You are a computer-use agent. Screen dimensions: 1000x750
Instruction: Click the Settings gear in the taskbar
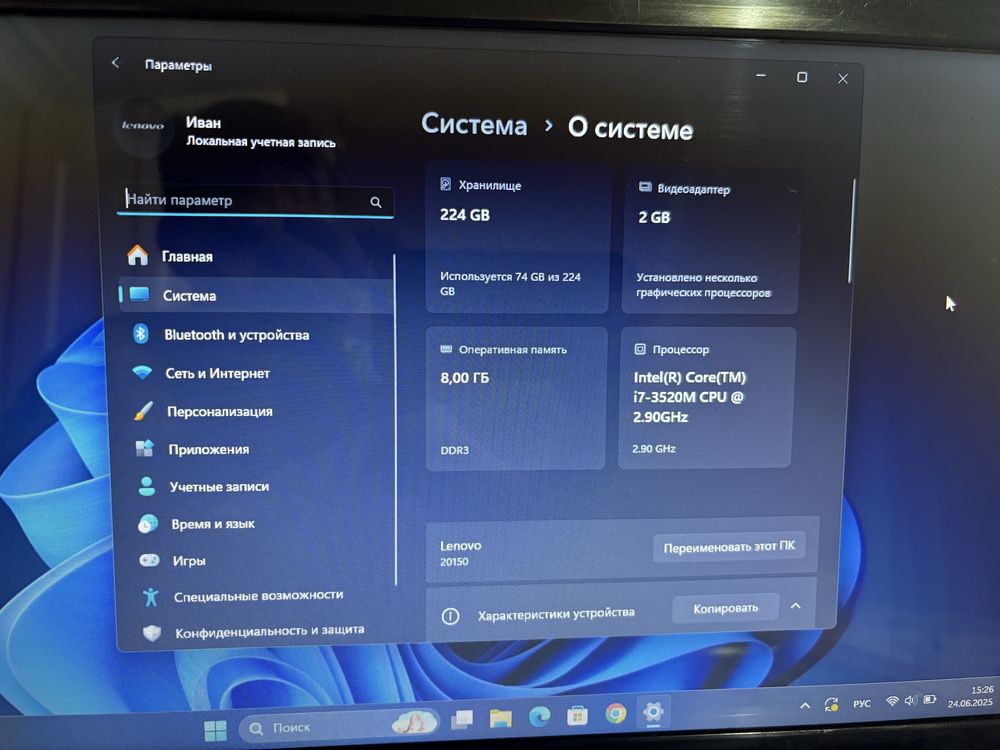[x=653, y=711]
